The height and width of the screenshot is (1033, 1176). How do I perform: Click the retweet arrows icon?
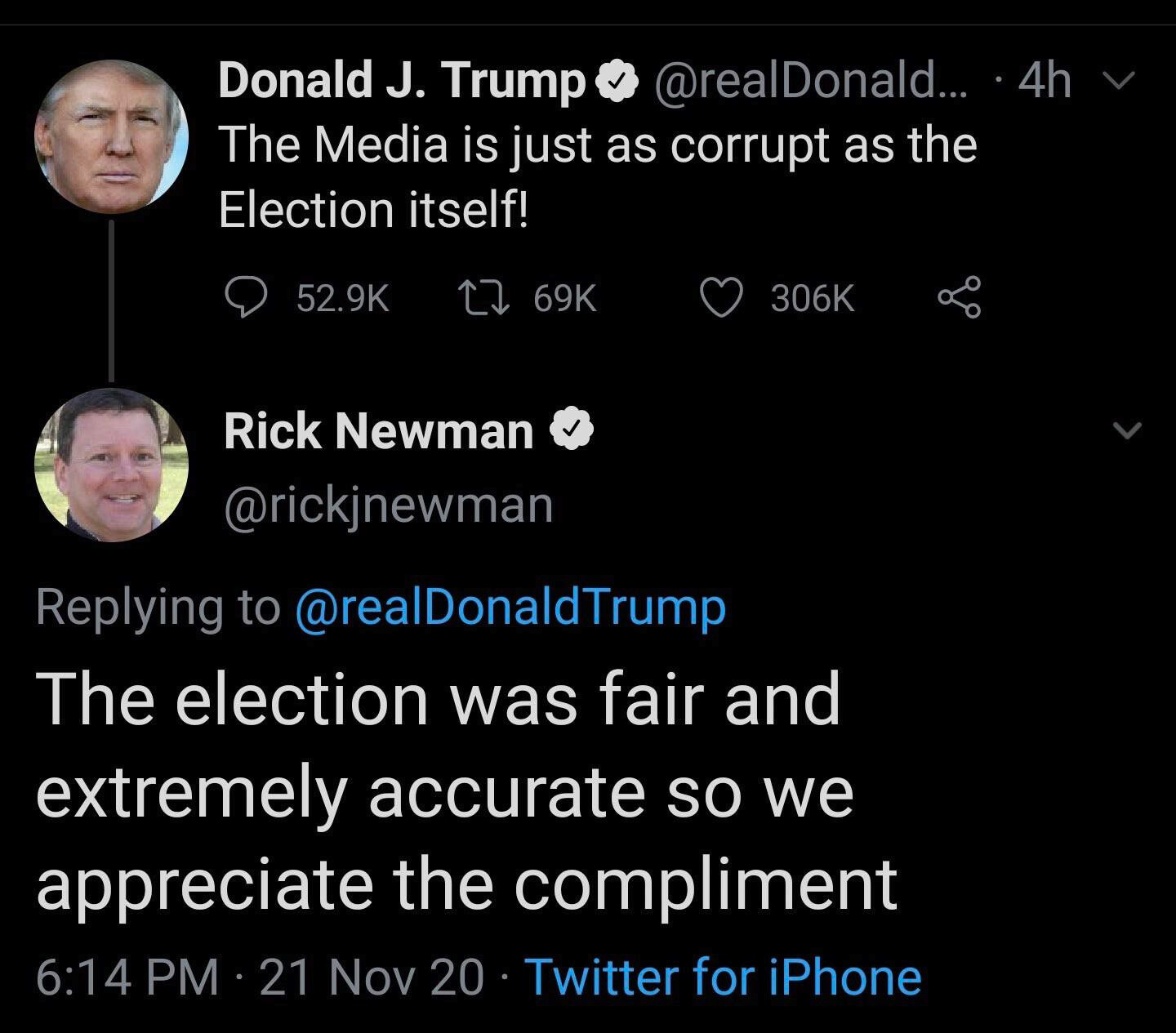484,298
